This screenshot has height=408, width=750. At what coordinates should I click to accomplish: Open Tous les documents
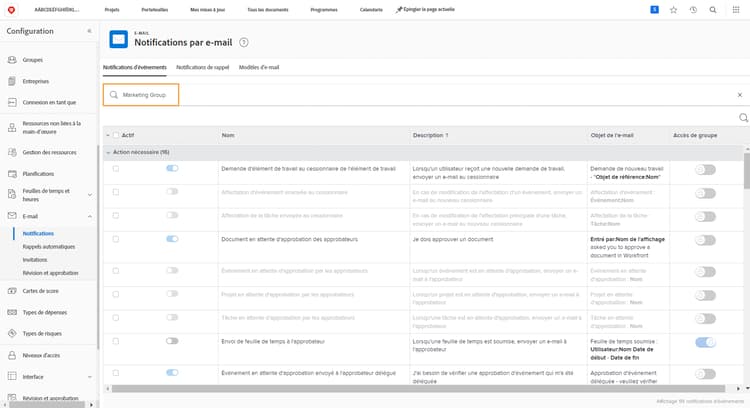point(268,10)
